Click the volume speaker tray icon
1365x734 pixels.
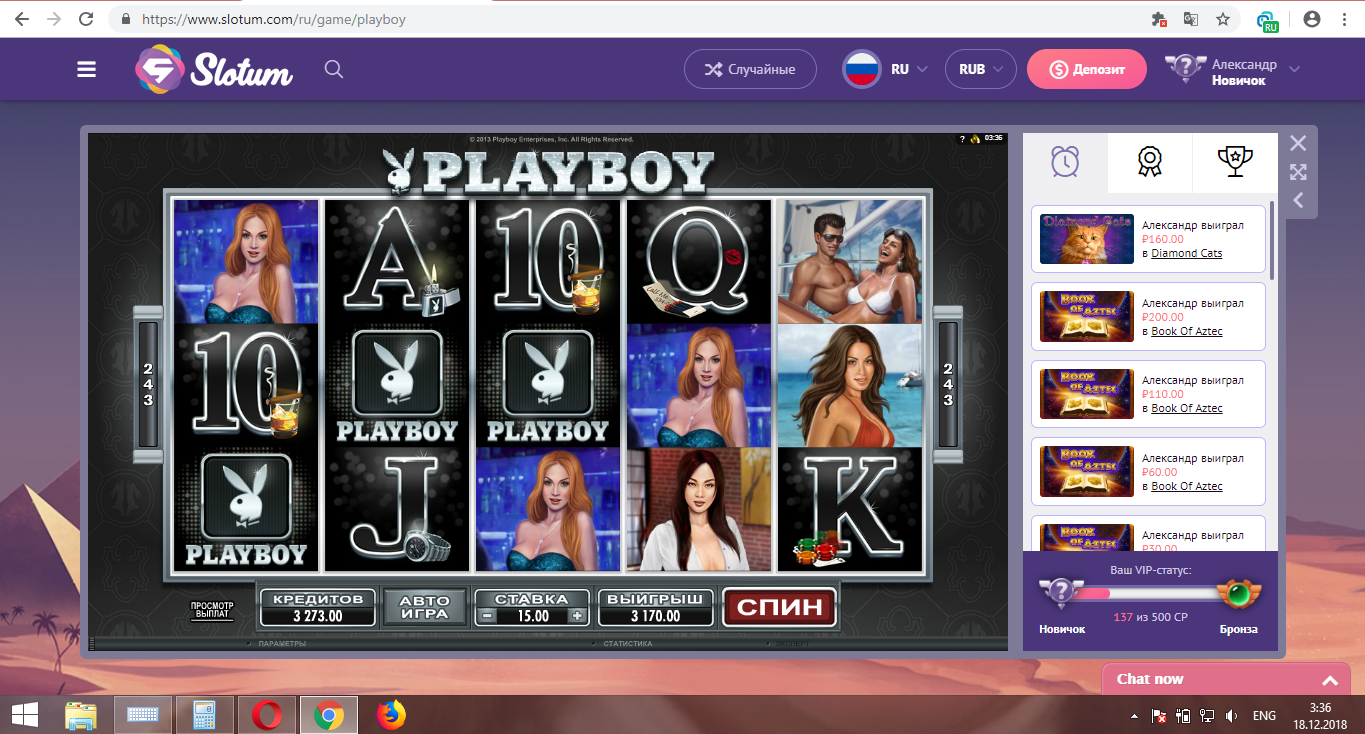pyautogui.click(x=1233, y=716)
